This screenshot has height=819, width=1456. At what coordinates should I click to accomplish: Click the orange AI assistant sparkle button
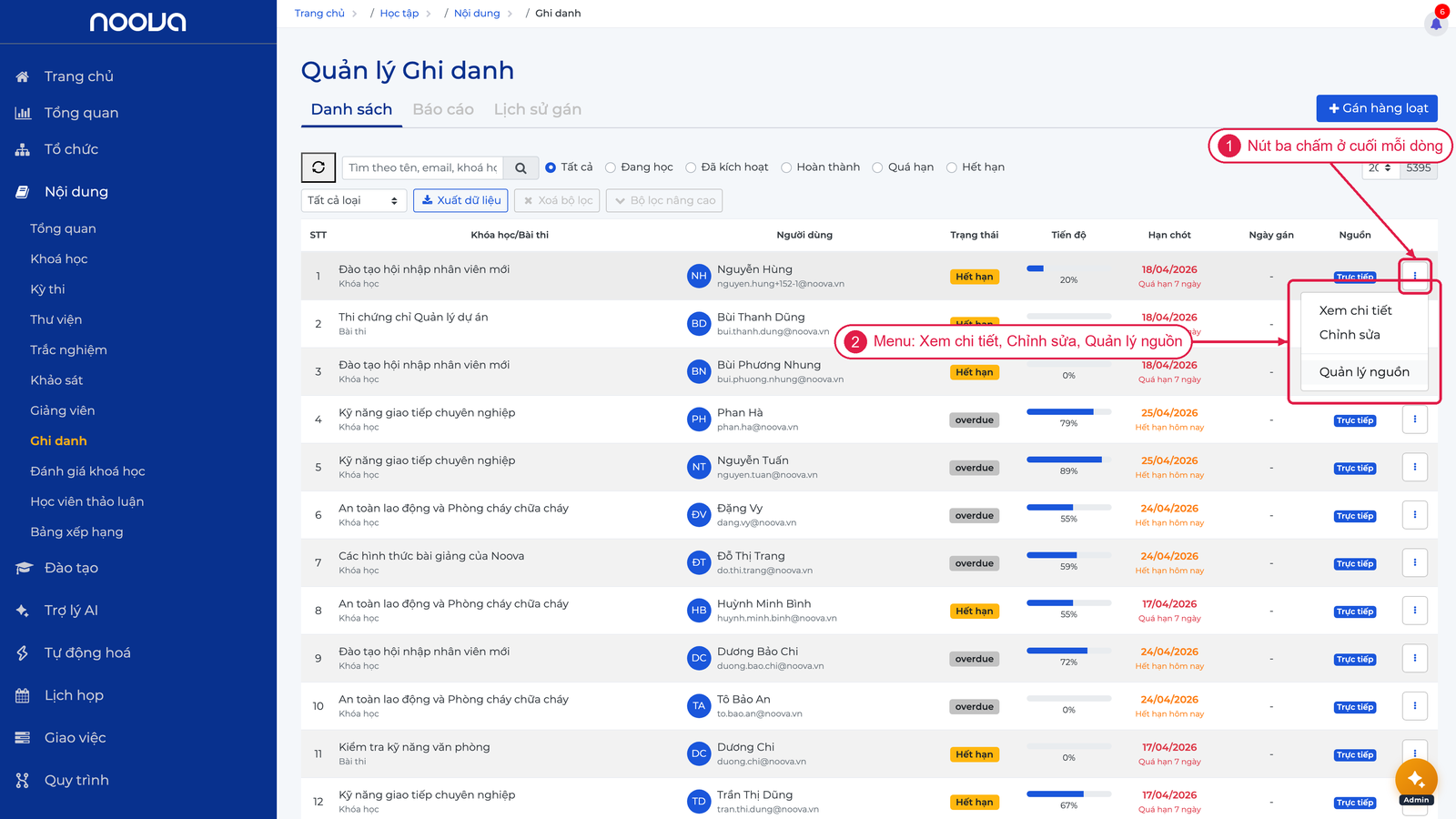click(x=1416, y=779)
